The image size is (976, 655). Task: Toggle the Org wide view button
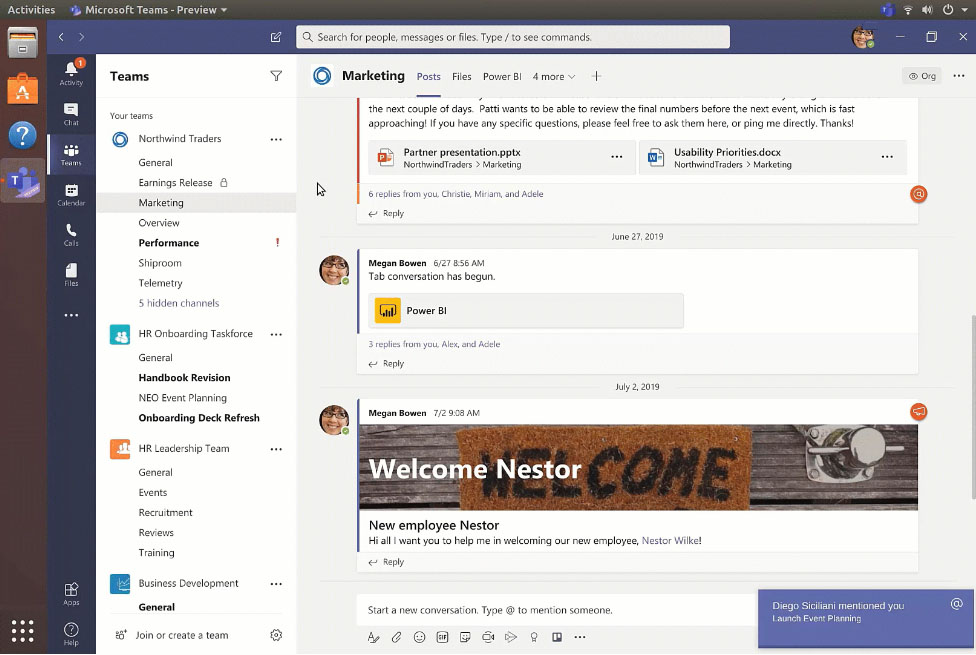click(922, 76)
